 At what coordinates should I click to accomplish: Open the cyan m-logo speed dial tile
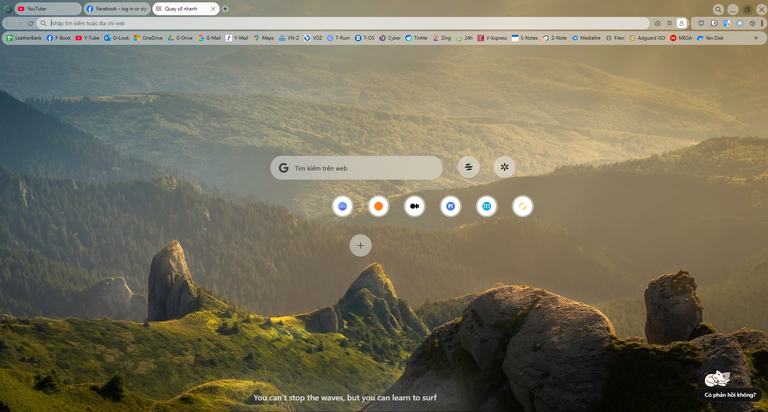486,206
